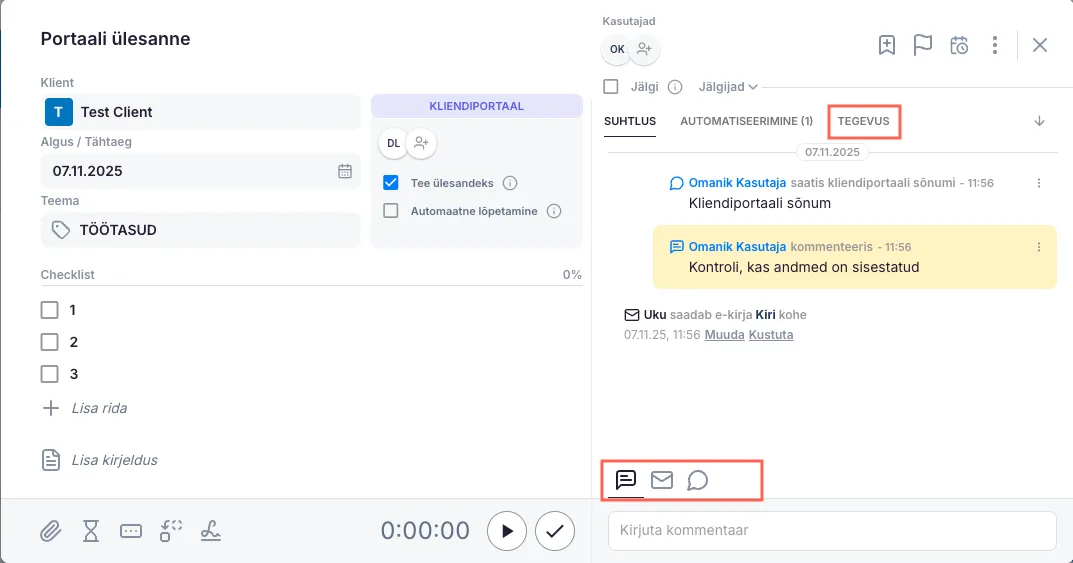The width and height of the screenshot is (1073, 563).
Task: Click the Kirjuta kommentaar input field
Action: pyautogui.click(x=832, y=530)
